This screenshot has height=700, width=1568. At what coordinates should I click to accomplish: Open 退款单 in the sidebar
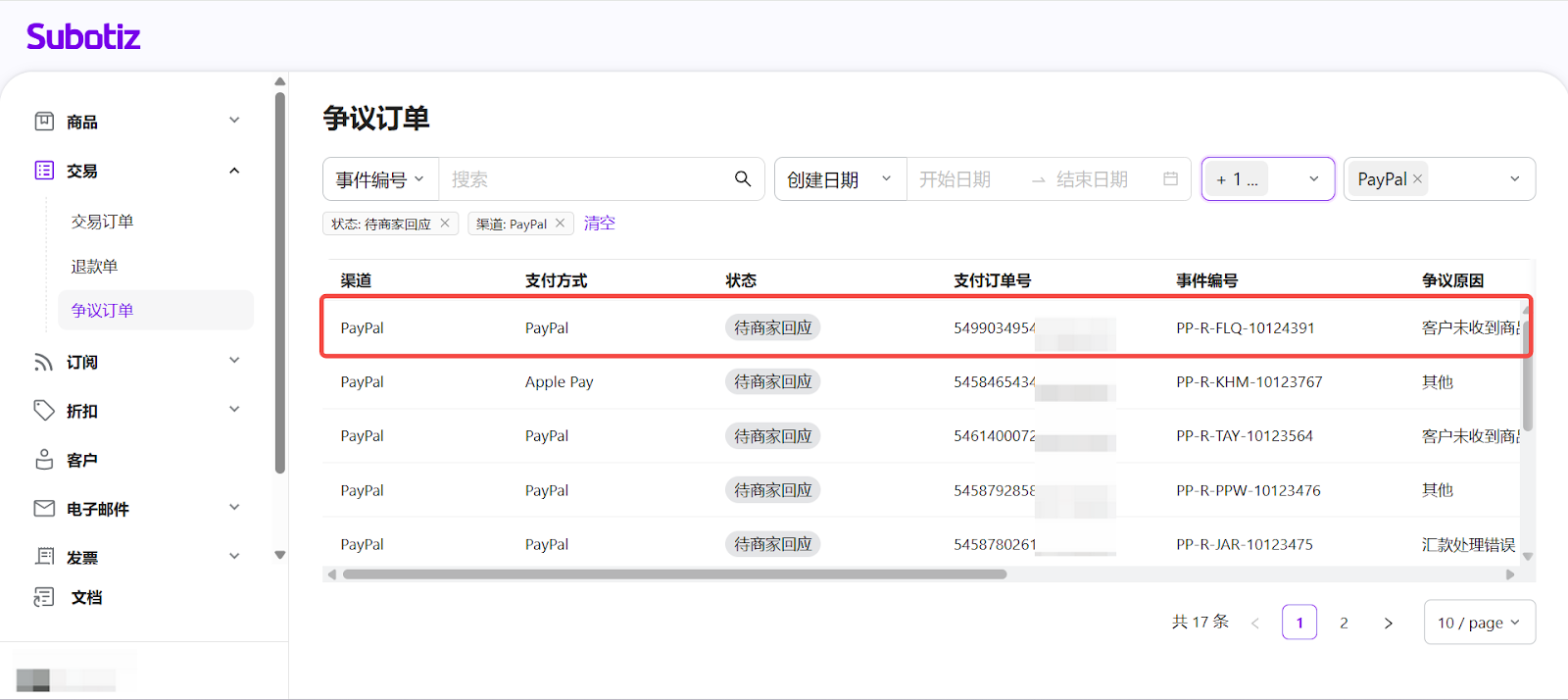click(x=94, y=267)
